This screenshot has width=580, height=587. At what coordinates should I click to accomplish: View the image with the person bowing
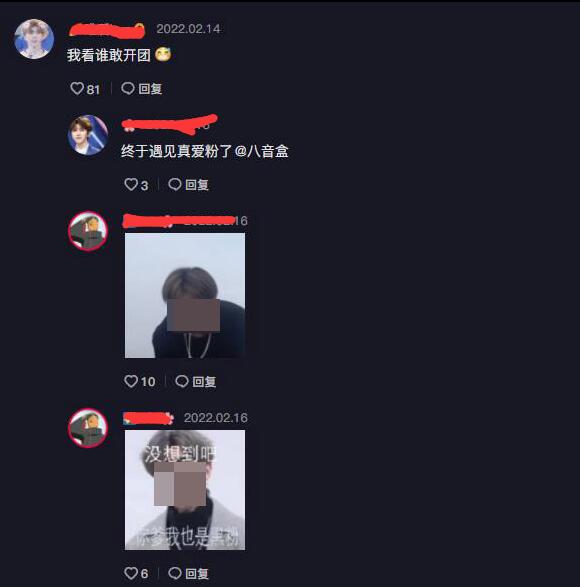(x=185, y=295)
